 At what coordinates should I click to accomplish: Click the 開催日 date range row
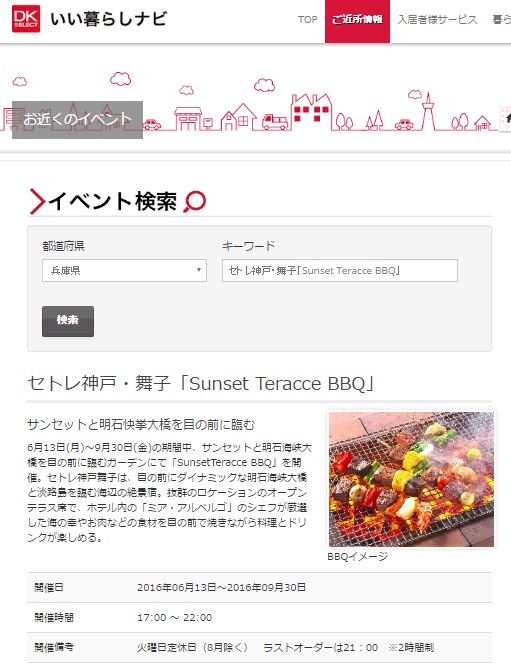[259, 587]
